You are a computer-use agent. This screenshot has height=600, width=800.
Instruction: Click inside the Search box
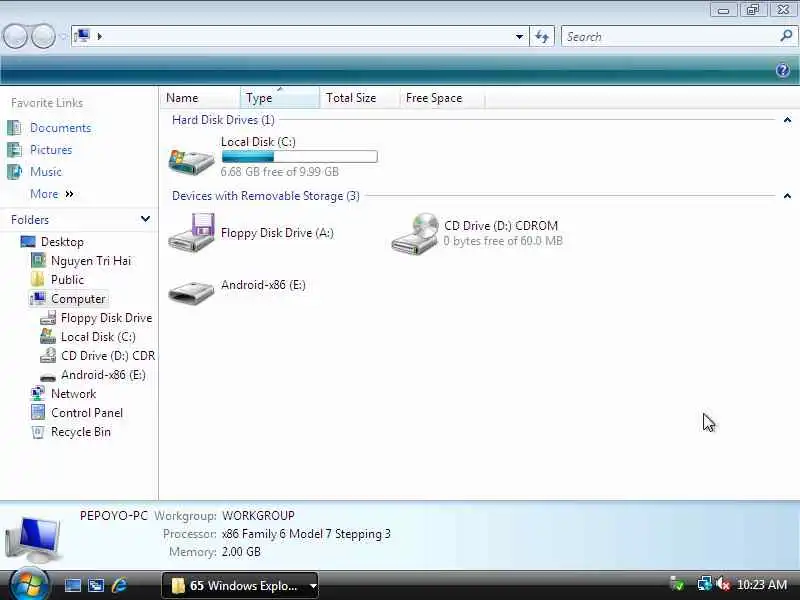coord(671,36)
